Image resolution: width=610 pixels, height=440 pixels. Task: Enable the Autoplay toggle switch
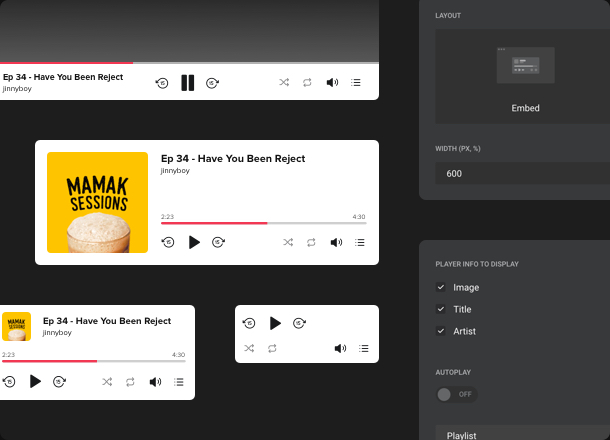[x=456, y=394]
